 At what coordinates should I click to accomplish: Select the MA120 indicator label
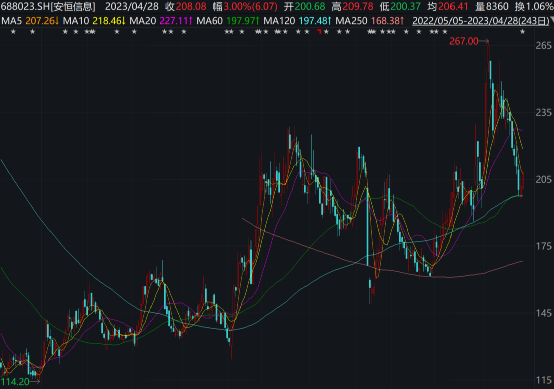(x=279, y=21)
